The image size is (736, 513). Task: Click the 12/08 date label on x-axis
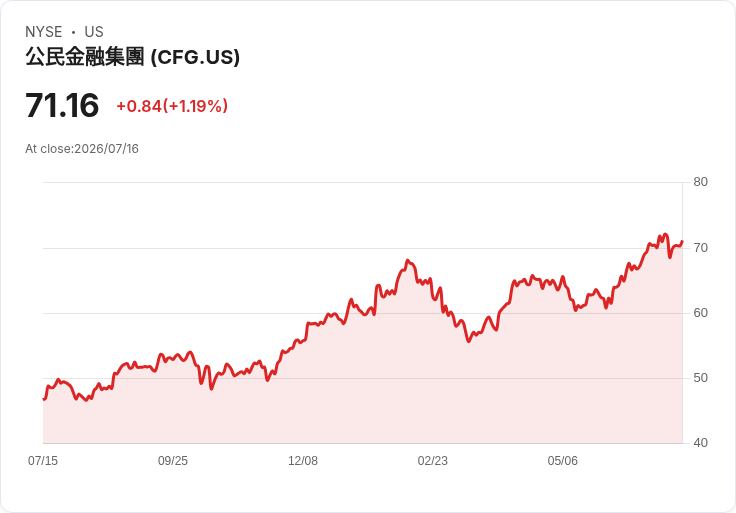303,461
